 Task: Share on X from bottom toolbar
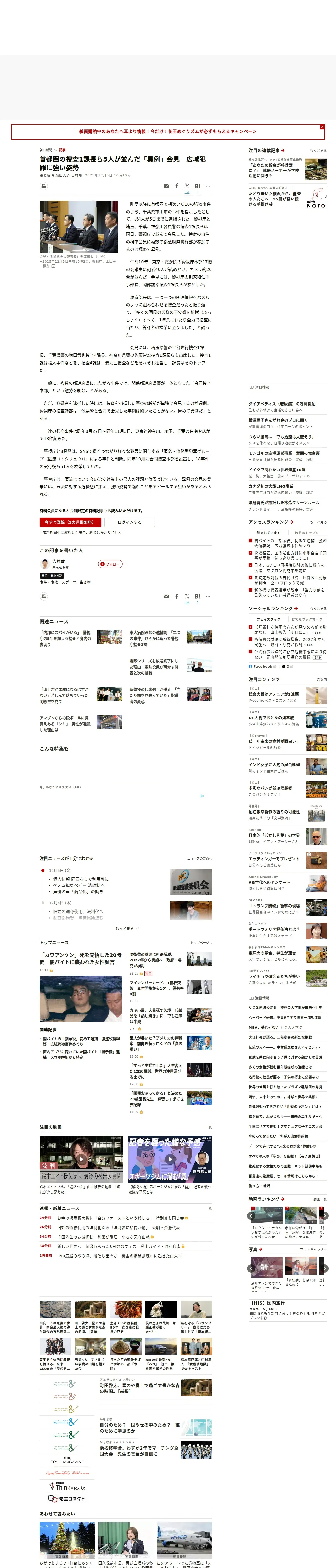coord(187,597)
